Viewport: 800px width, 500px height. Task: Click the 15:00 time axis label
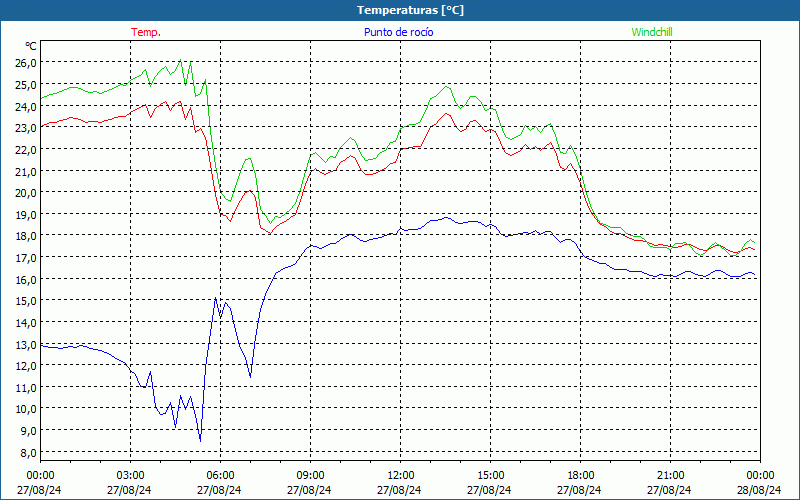tap(490, 476)
